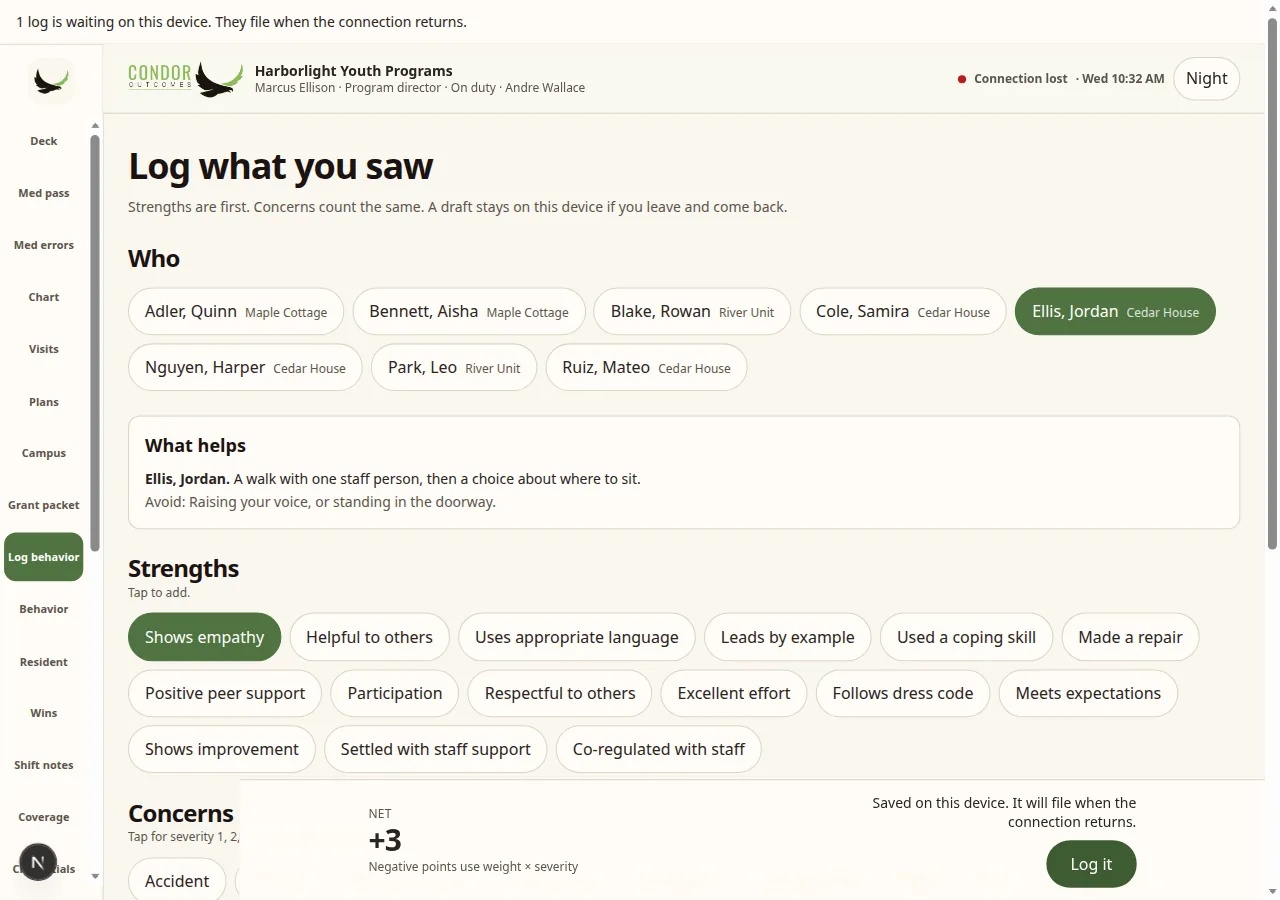Navigate to Visits in the sidebar
Image resolution: width=1280 pixels, height=900 pixels.
coord(44,349)
